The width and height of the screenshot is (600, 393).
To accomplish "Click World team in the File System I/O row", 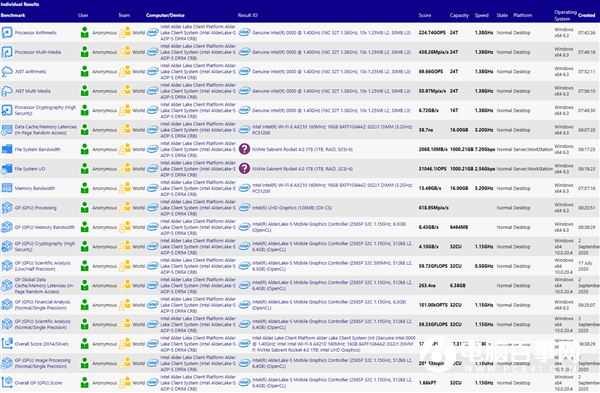I will point(139,169).
